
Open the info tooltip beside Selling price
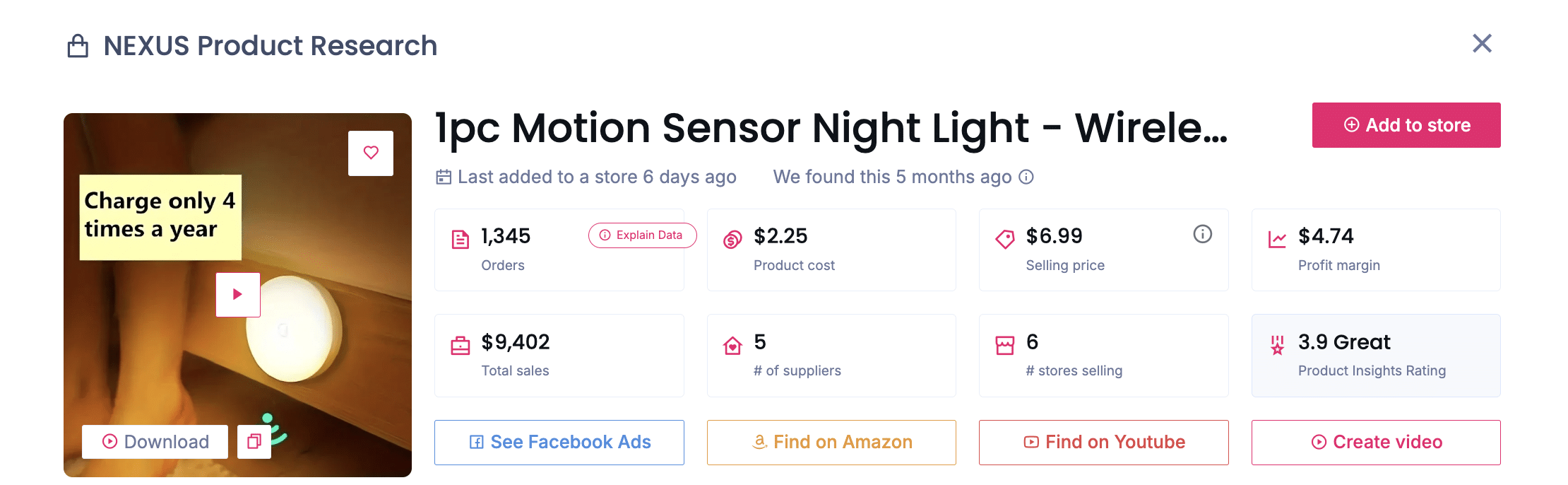coord(1203,234)
